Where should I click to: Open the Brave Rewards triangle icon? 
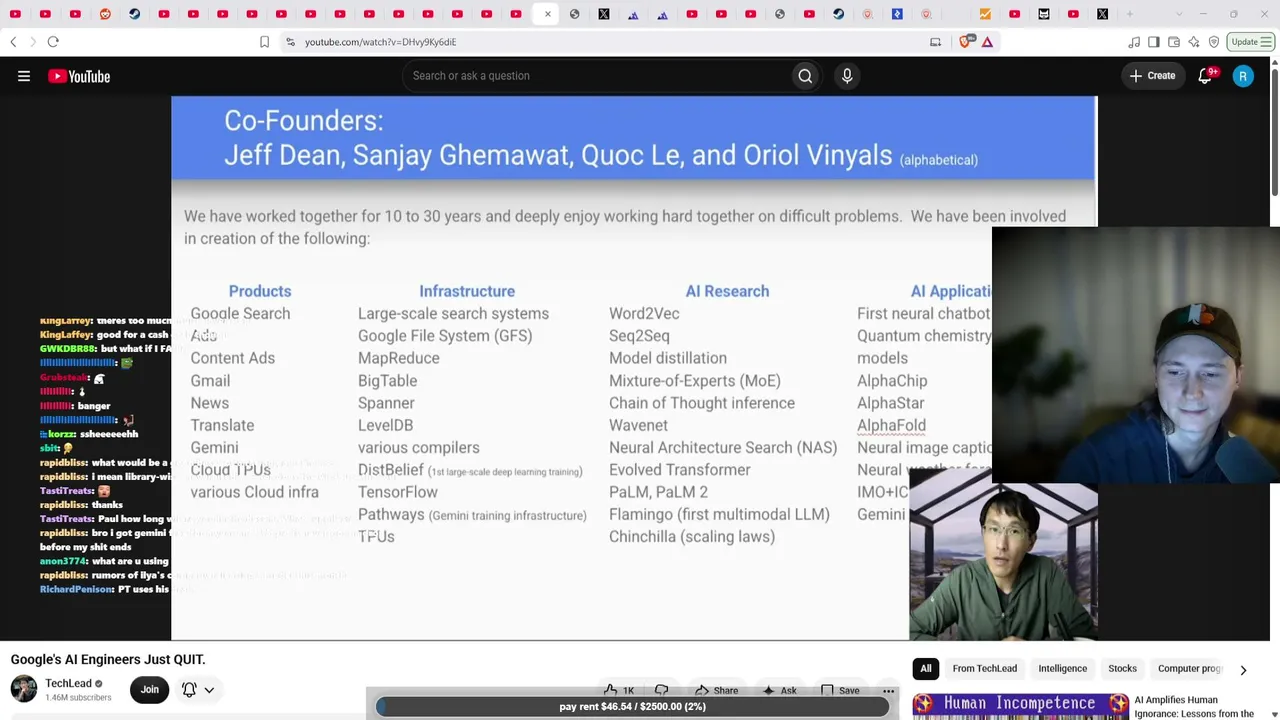pos(987,42)
